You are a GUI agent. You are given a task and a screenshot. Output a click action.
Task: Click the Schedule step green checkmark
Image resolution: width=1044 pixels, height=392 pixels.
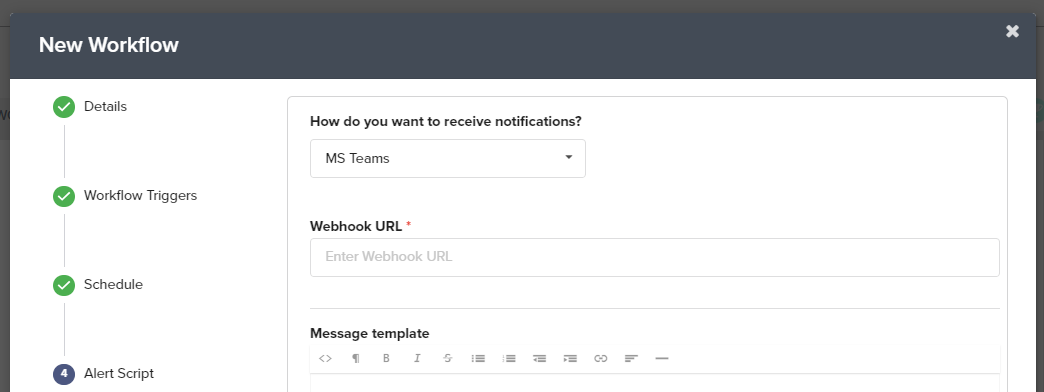(64, 285)
